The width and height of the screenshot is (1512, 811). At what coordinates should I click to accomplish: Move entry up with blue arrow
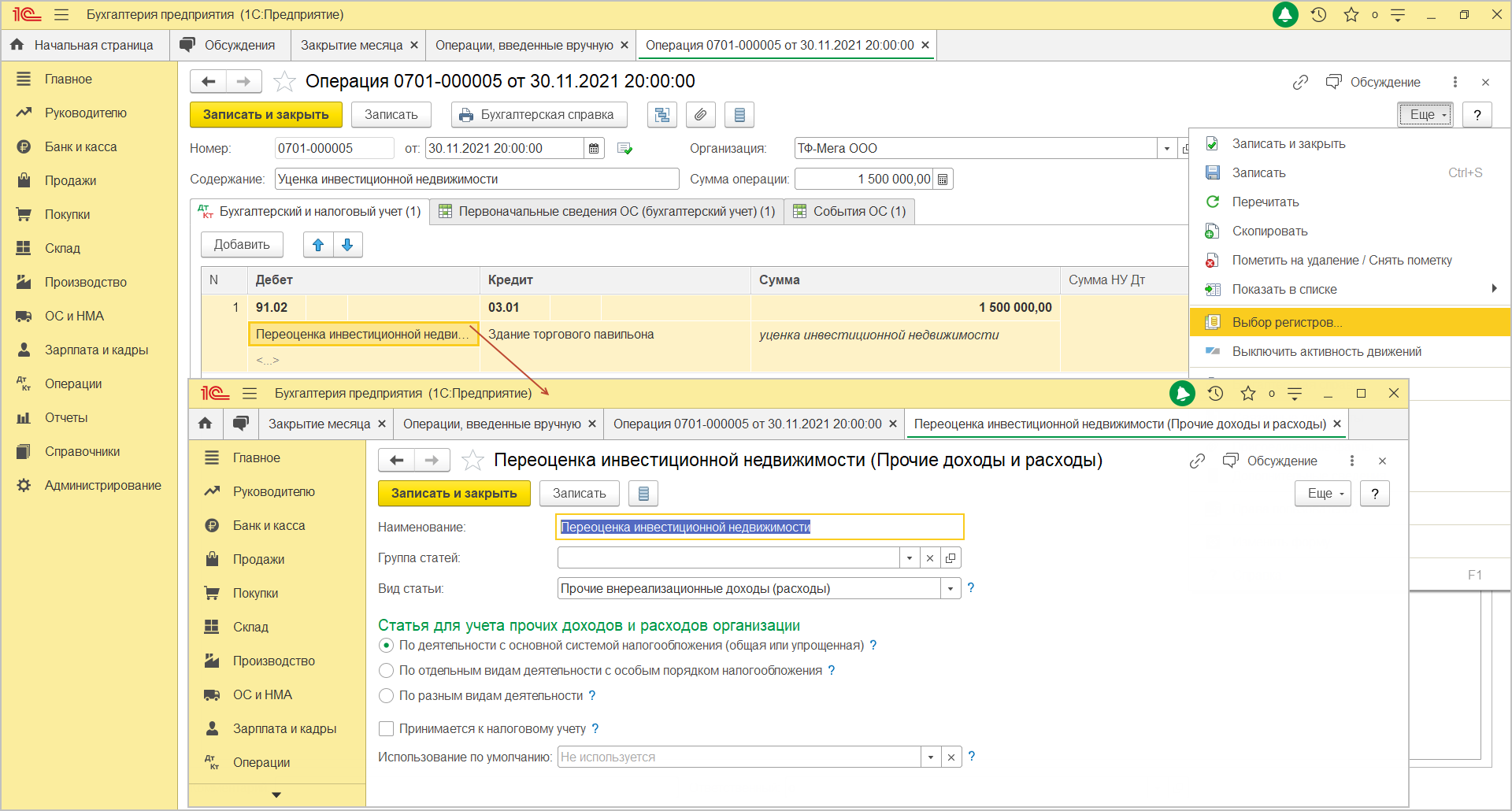318,245
